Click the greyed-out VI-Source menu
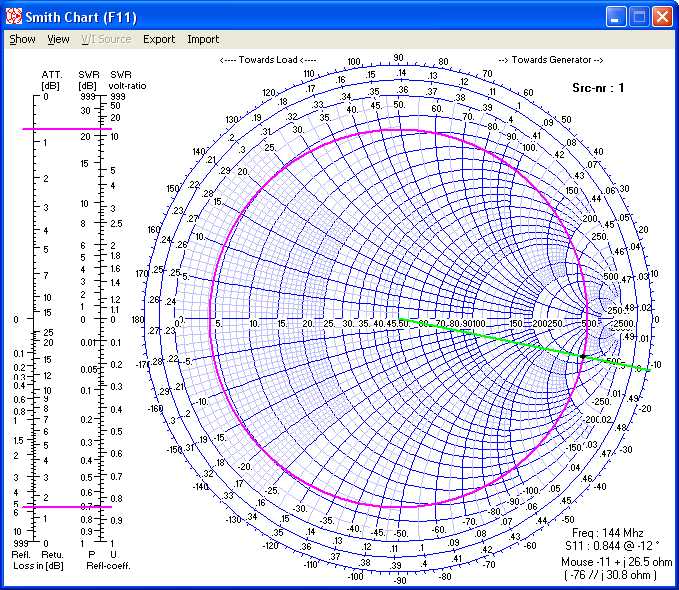679x590 pixels. tap(106, 40)
